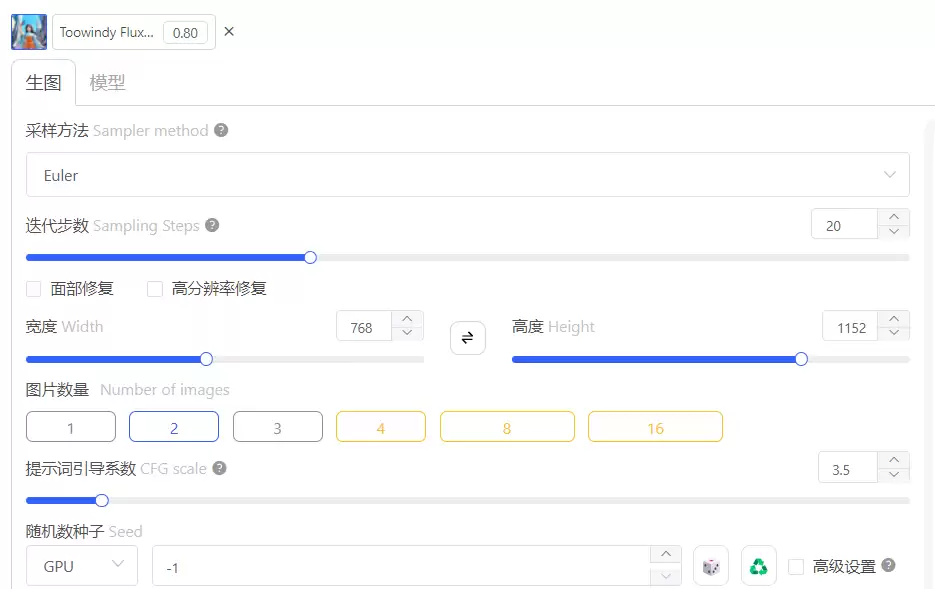Edit the Seed value -1 field
Screen dimensions: 935x589
click(x=401, y=566)
